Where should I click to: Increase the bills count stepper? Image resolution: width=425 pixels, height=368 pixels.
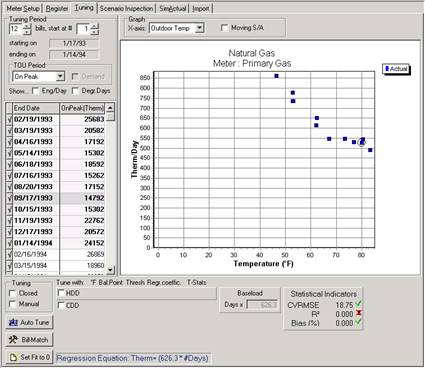27,26
